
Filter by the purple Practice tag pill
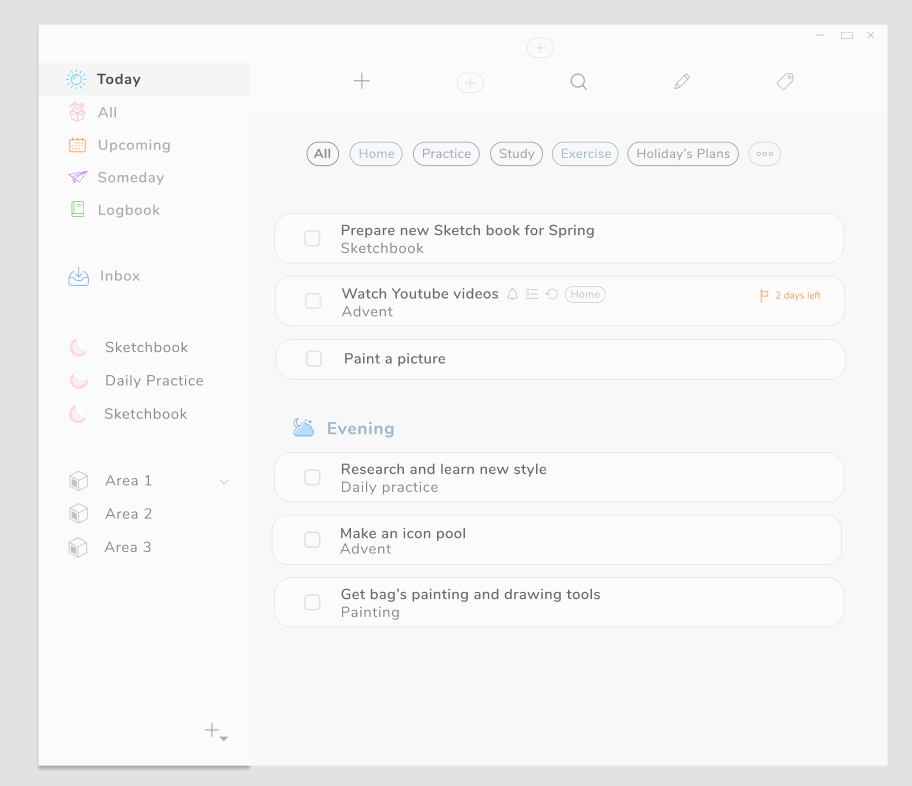pos(445,153)
